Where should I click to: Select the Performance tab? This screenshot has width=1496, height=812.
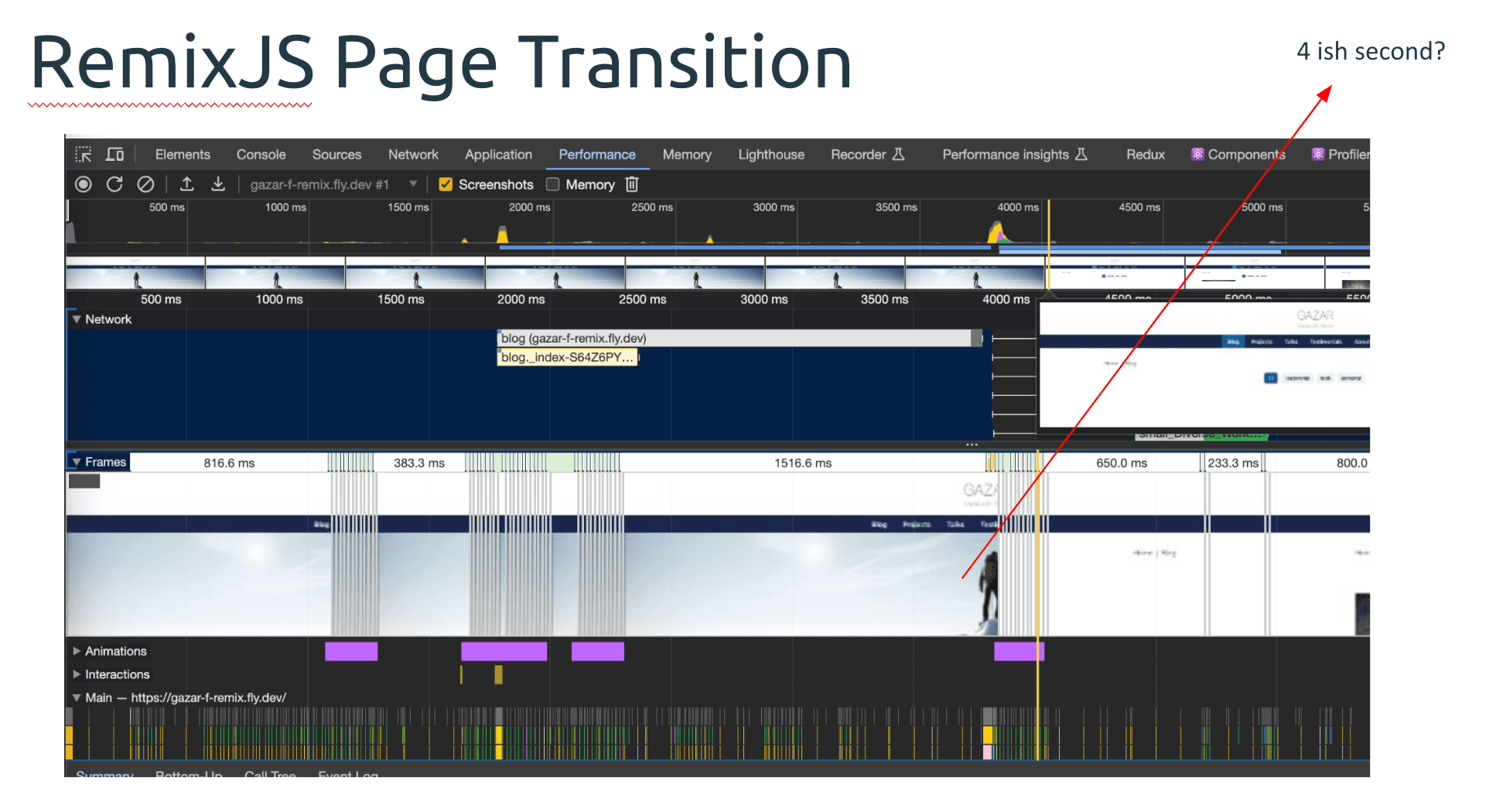pyautogui.click(x=597, y=155)
